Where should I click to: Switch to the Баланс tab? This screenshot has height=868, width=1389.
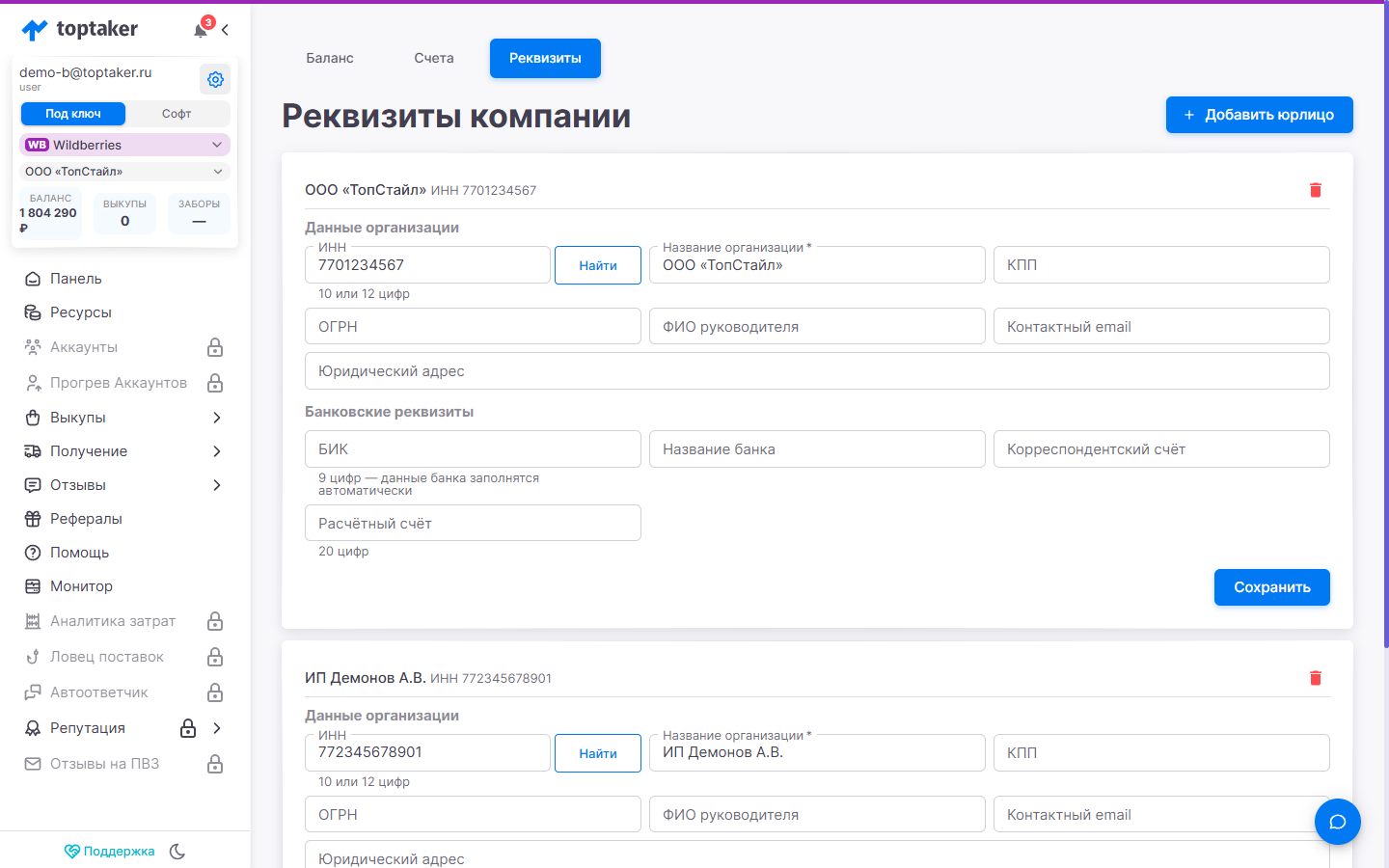tap(330, 58)
